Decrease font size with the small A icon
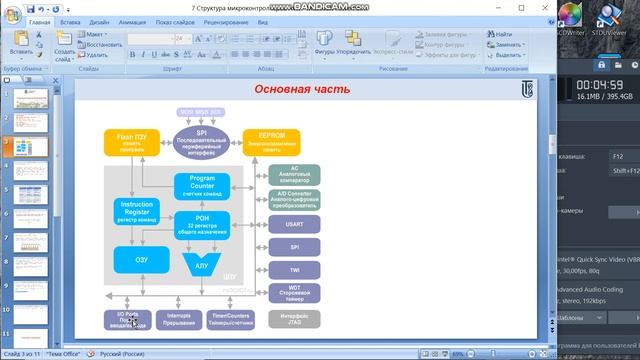 tap(208, 39)
